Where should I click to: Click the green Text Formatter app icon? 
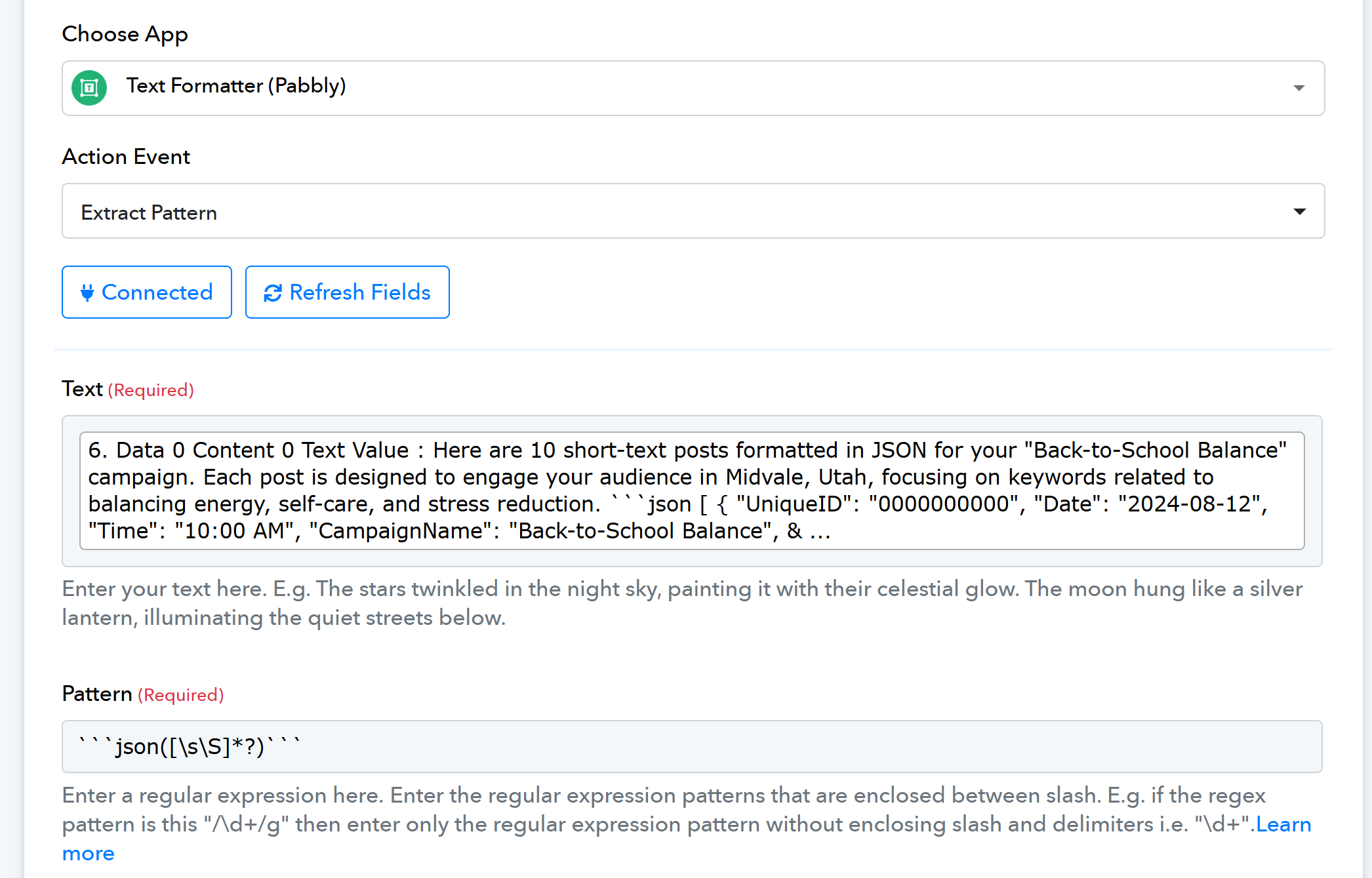point(89,87)
